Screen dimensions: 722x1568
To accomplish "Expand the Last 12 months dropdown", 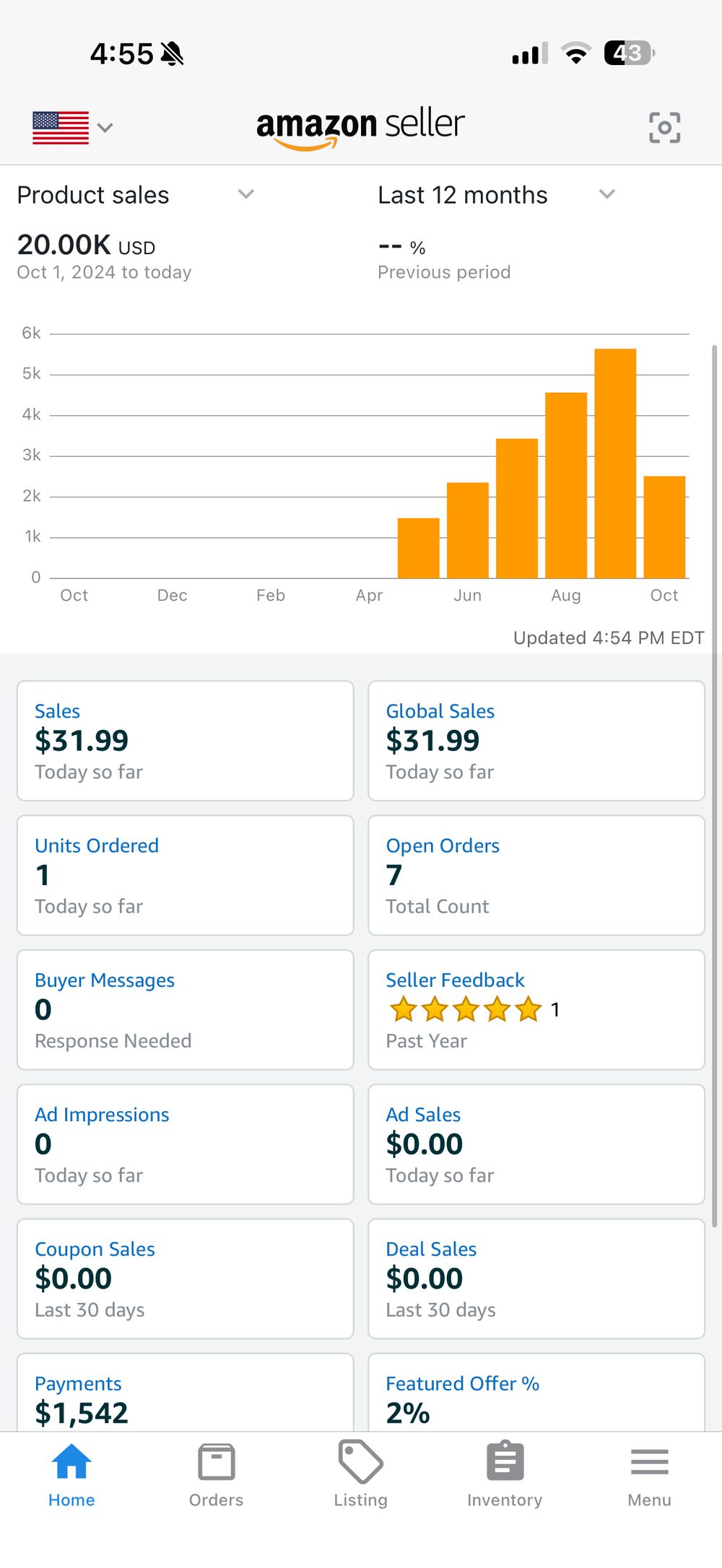I will coord(607,194).
